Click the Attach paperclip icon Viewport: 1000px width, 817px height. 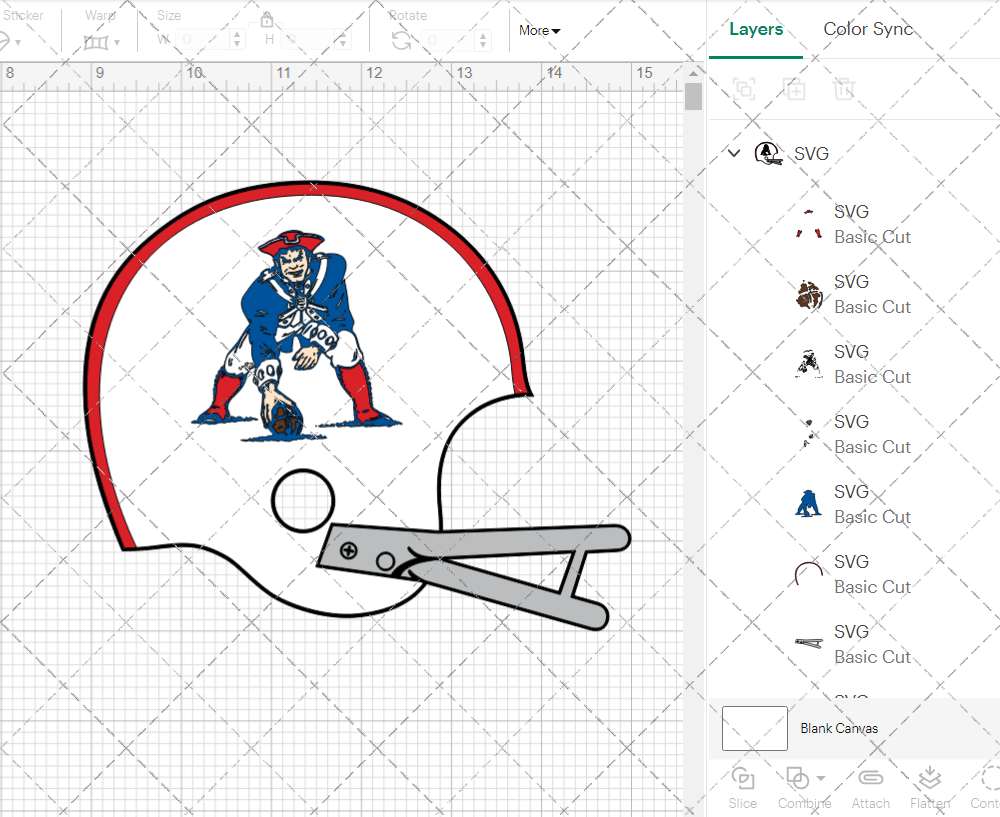870,778
